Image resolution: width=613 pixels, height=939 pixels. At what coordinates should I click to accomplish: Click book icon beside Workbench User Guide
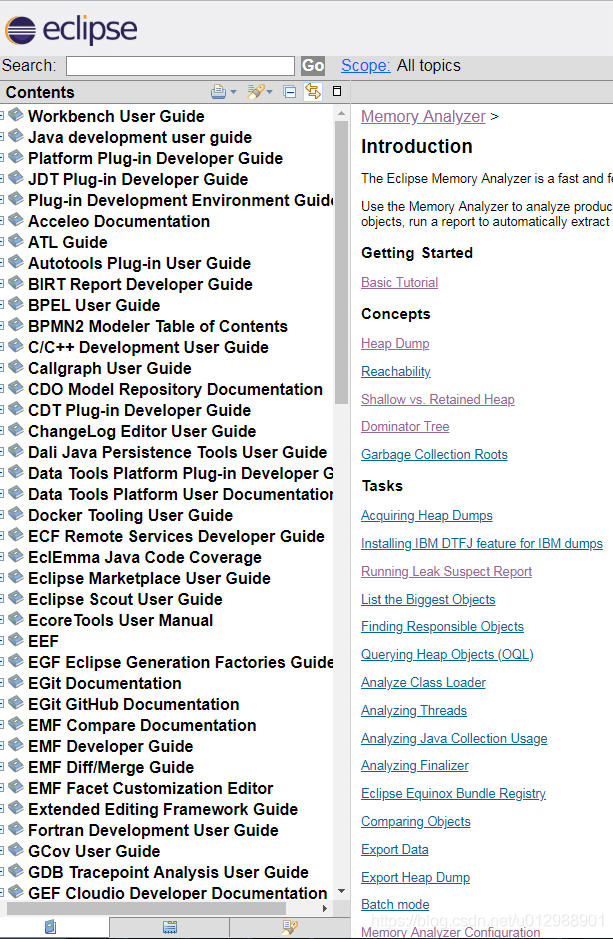coord(16,114)
